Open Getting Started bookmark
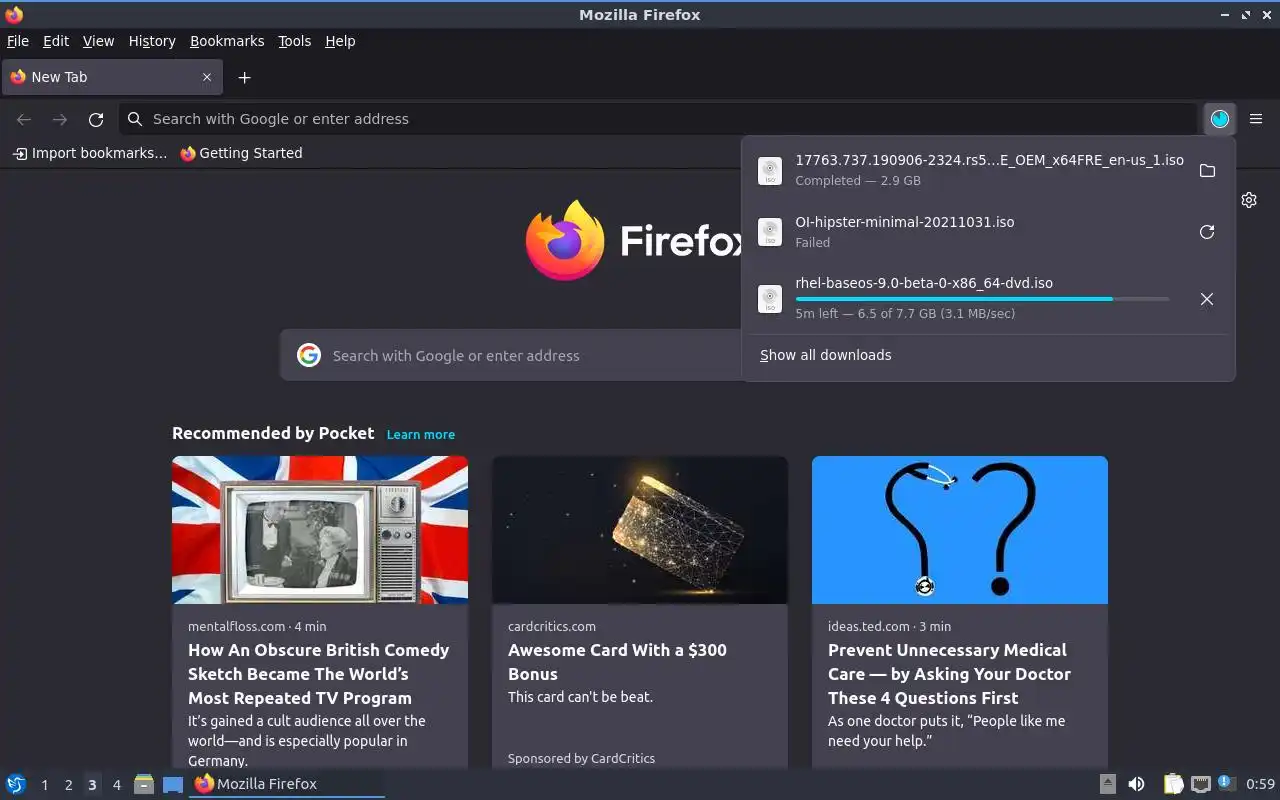Image resolution: width=1280 pixels, height=800 pixels. click(241, 153)
